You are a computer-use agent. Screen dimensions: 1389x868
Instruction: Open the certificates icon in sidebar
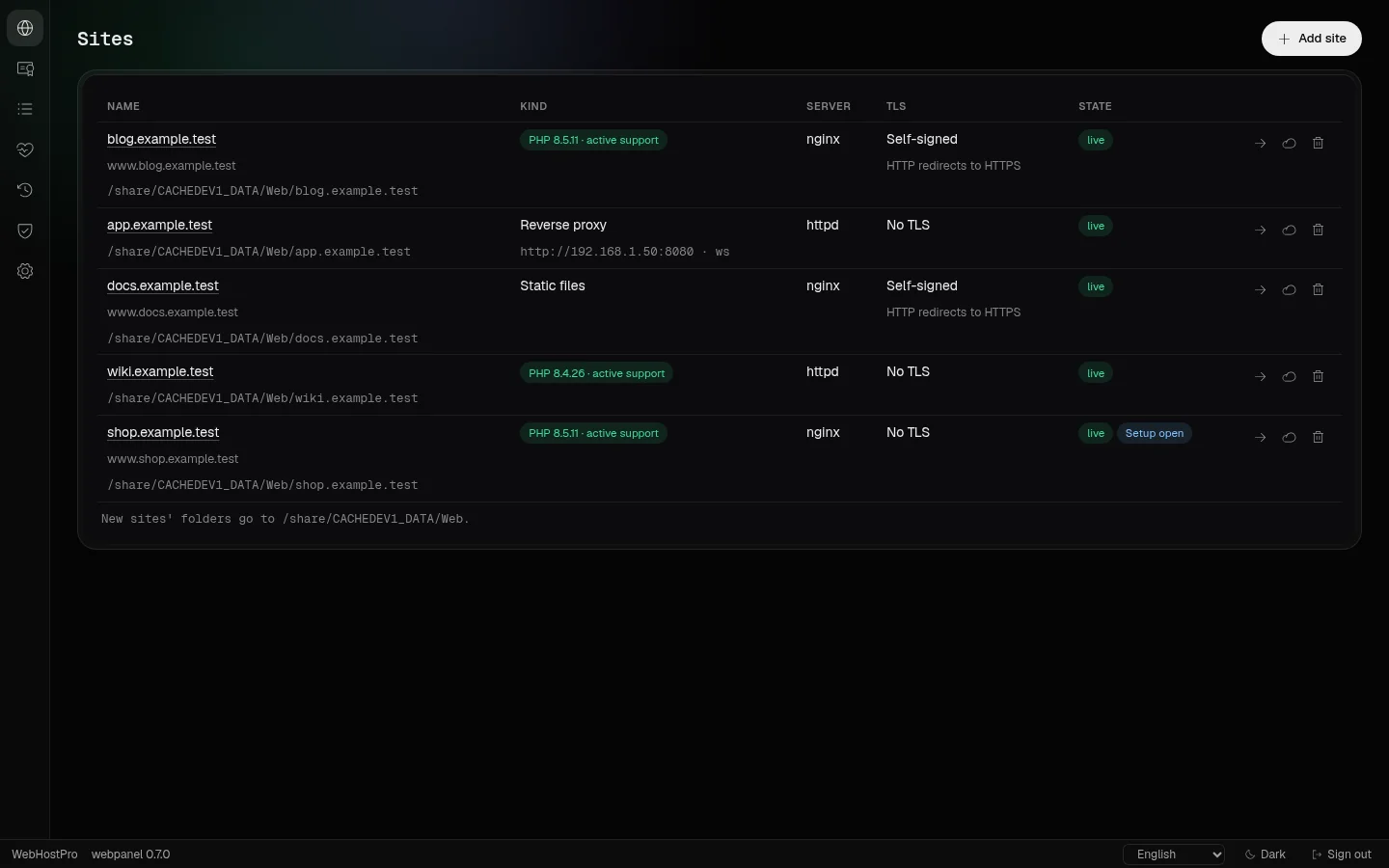point(25,68)
